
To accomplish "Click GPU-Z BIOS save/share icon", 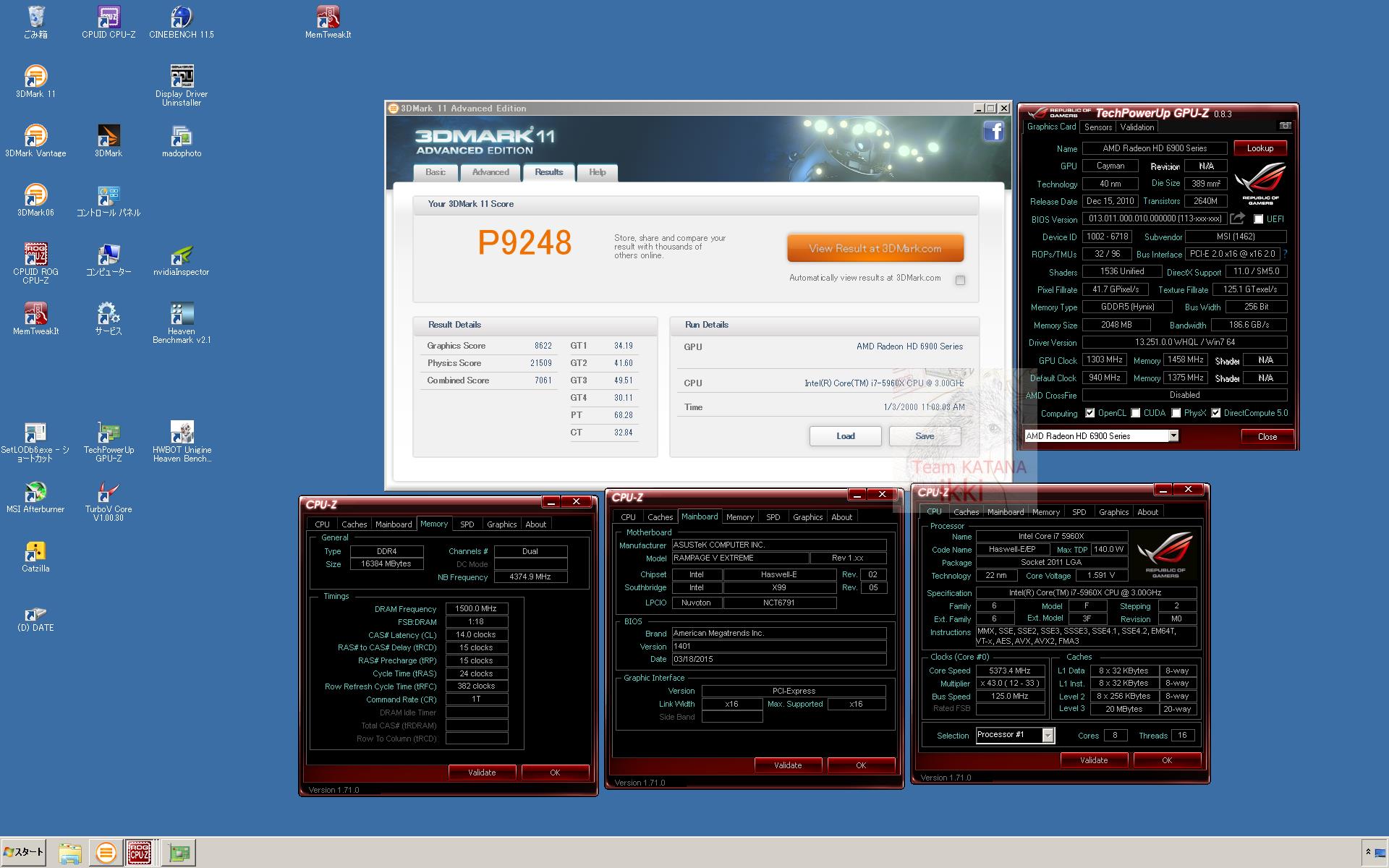I will pos(1238,218).
